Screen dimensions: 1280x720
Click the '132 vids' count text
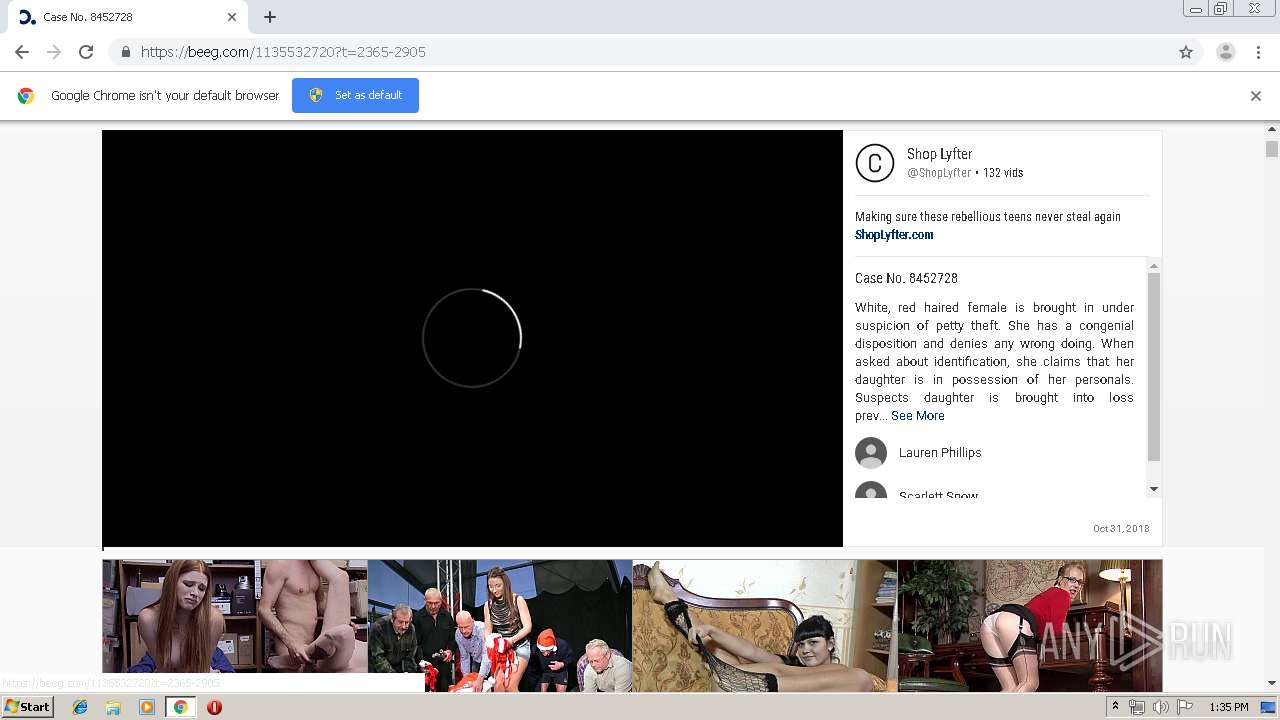point(1003,173)
